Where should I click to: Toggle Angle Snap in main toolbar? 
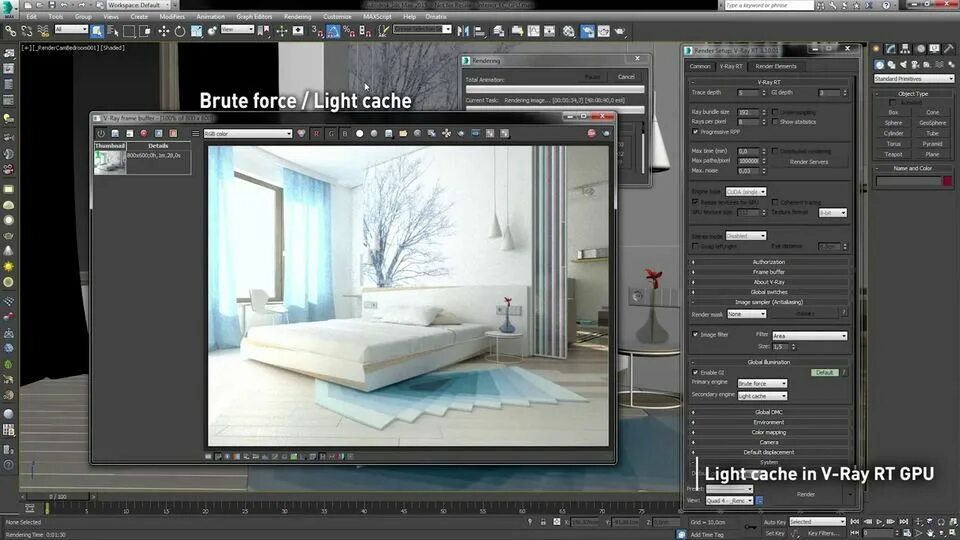(333, 31)
